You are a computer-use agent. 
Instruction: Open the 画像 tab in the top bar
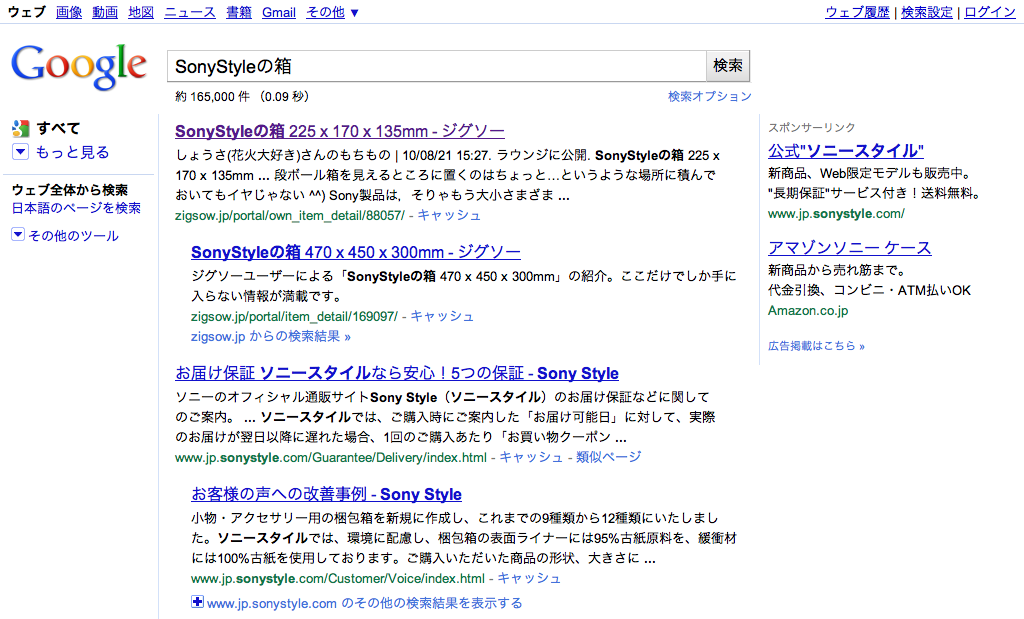point(69,12)
